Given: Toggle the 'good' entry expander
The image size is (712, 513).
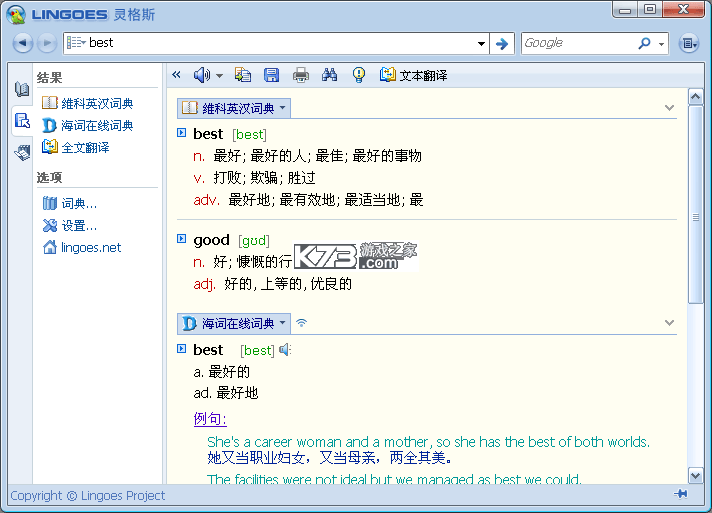Looking at the screenshot, I should pos(182,238).
